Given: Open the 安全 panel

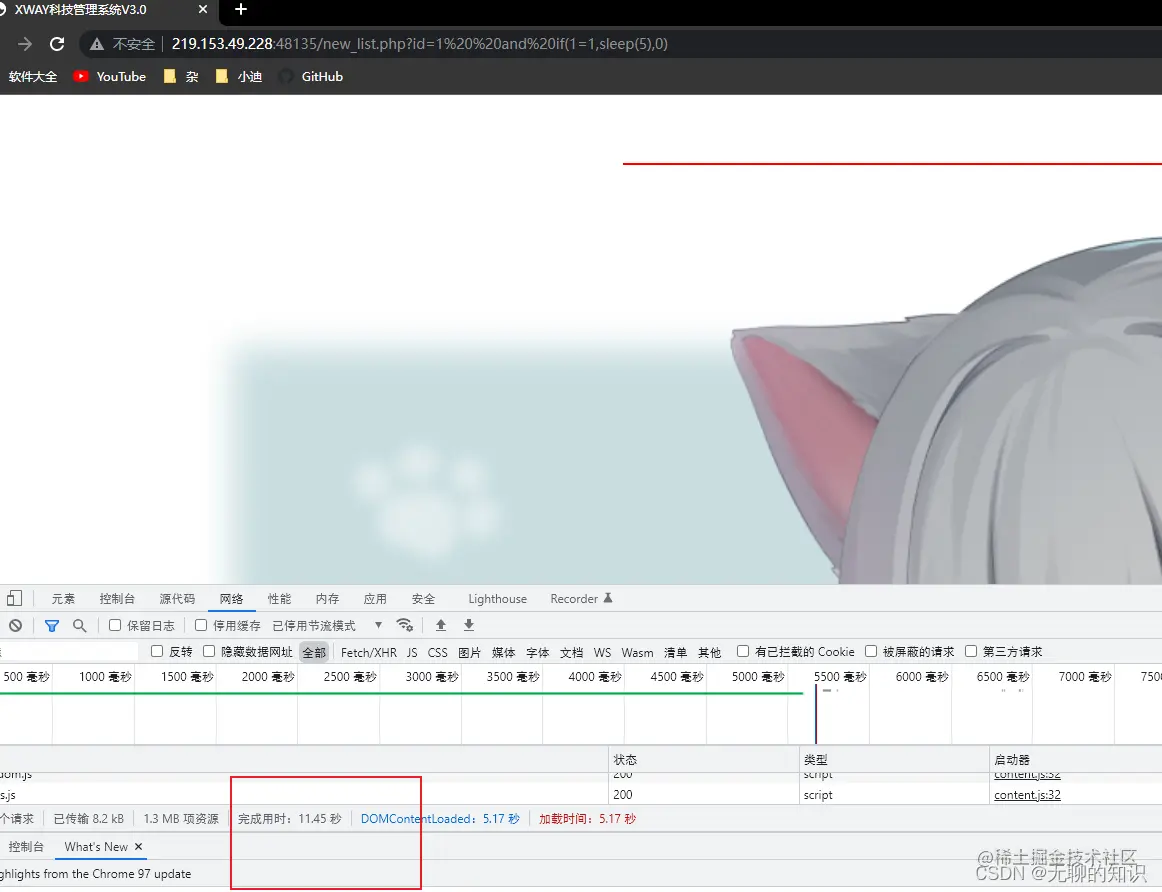Looking at the screenshot, I should pos(423,599).
